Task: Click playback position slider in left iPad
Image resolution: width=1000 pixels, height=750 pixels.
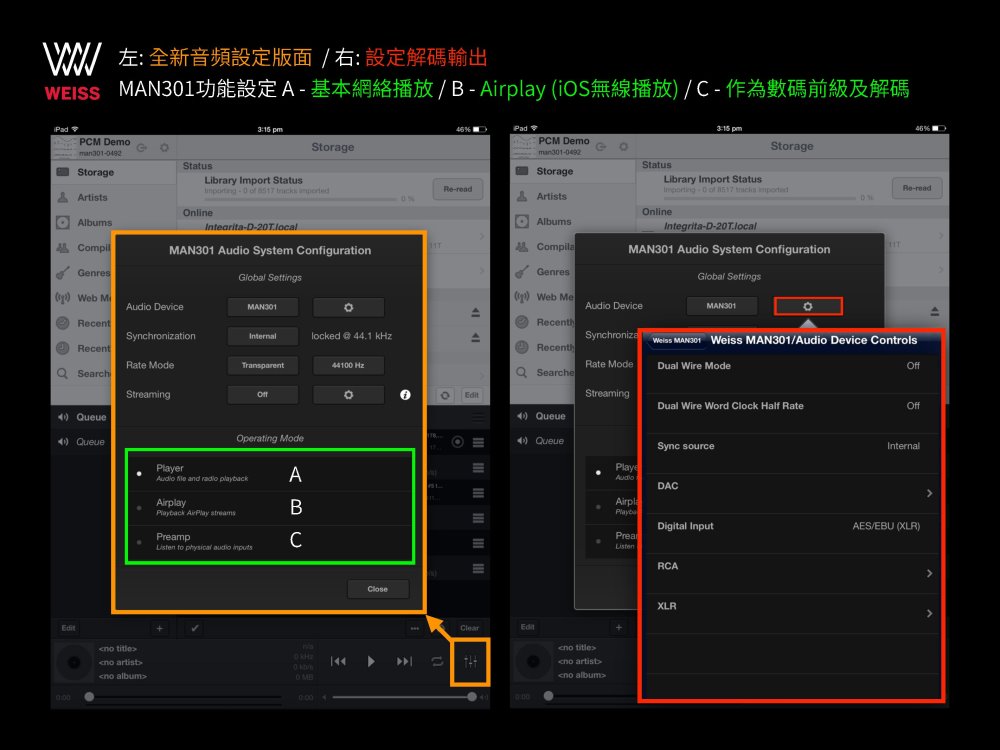Action: 185,697
